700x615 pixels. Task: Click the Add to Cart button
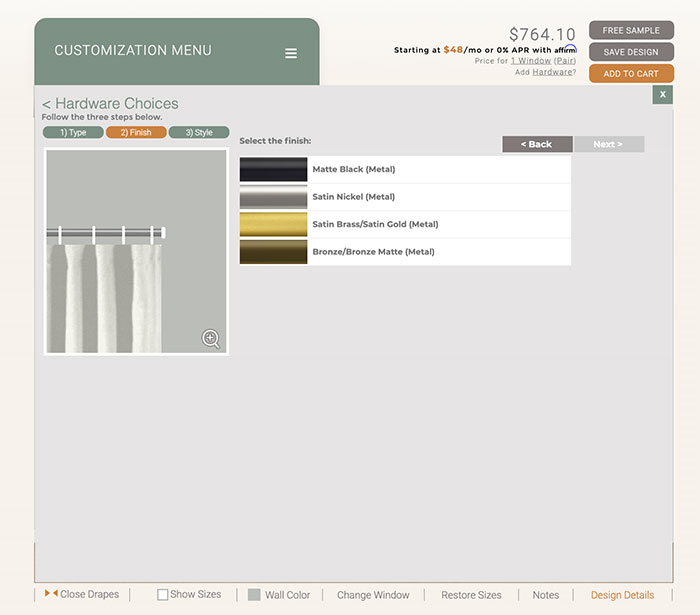[x=631, y=73]
